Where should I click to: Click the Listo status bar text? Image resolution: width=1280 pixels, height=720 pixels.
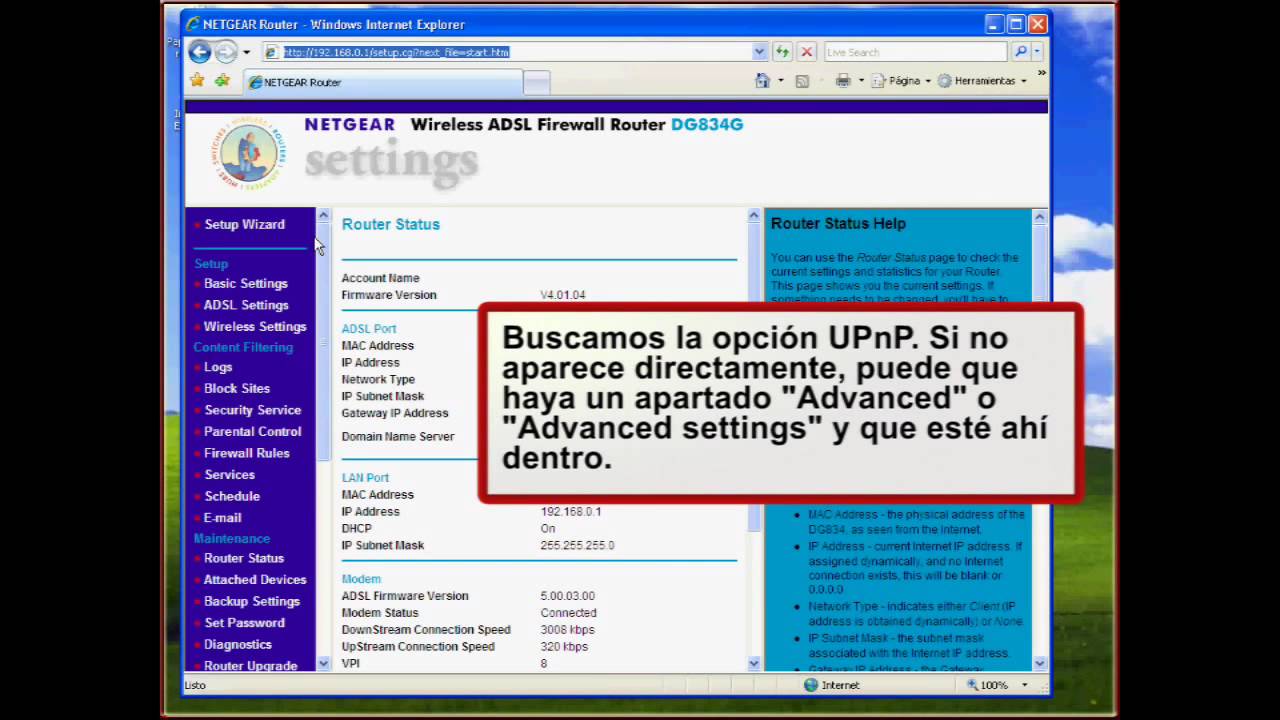pos(195,685)
